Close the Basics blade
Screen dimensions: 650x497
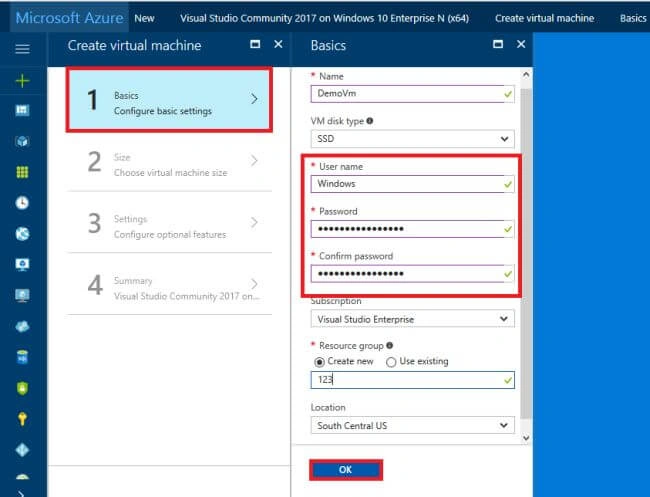tap(521, 44)
